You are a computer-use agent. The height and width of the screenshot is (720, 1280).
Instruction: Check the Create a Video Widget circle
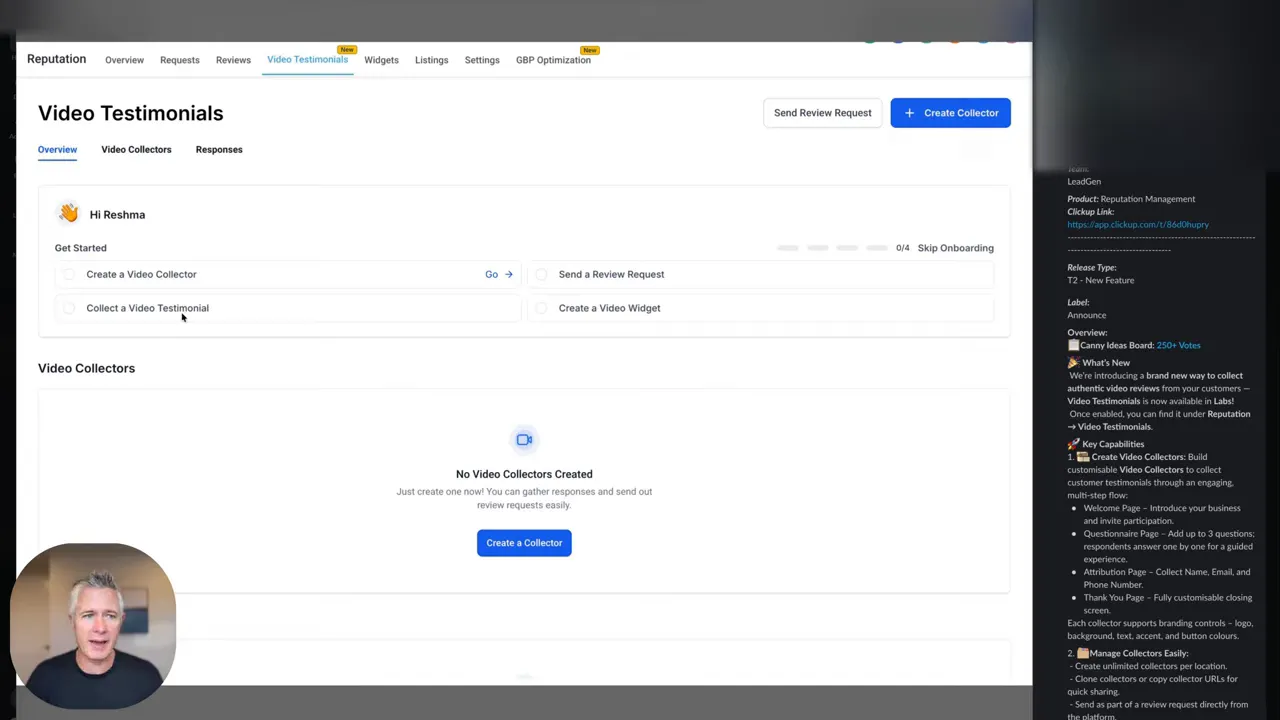(x=541, y=308)
